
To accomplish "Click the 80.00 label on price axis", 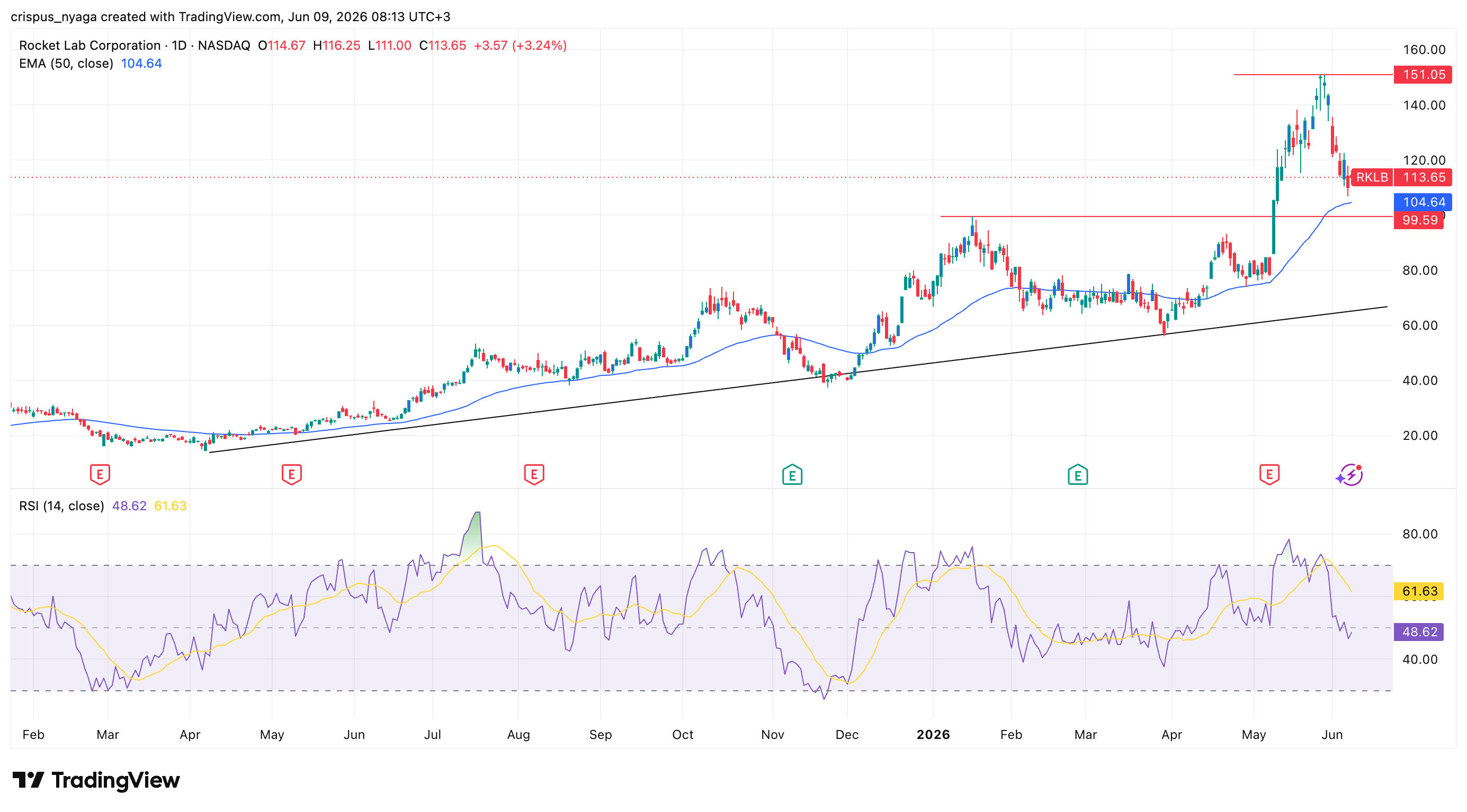I will click(1420, 270).
